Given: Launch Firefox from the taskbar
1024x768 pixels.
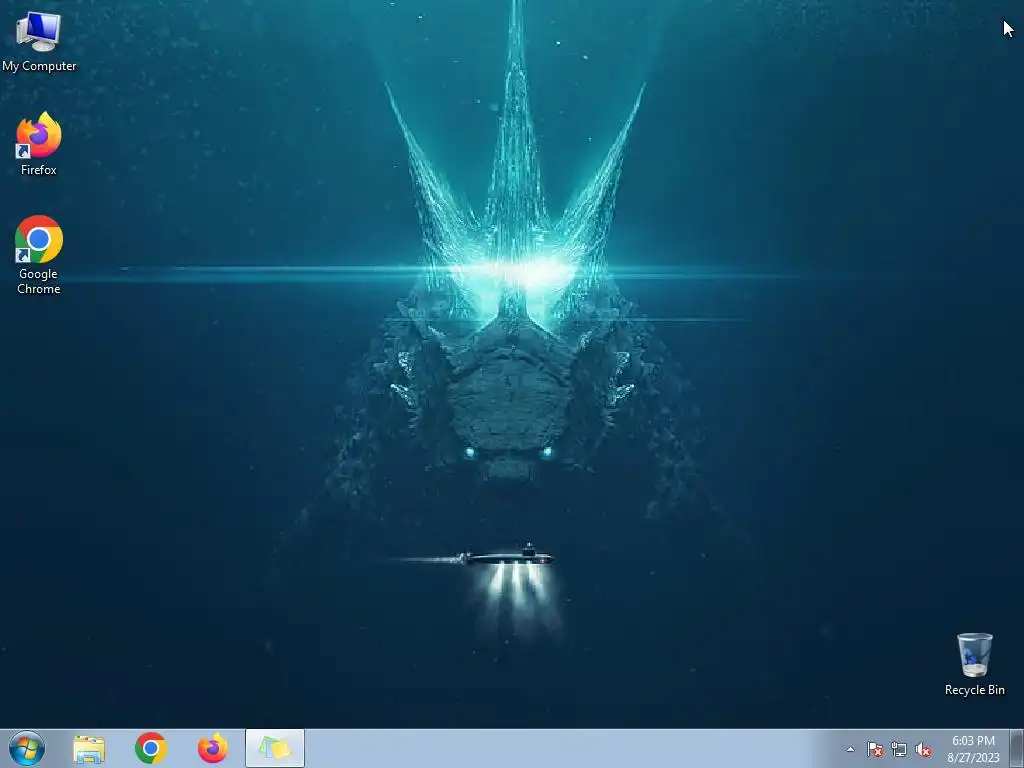Looking at the screenshot, I should point(213,748).
